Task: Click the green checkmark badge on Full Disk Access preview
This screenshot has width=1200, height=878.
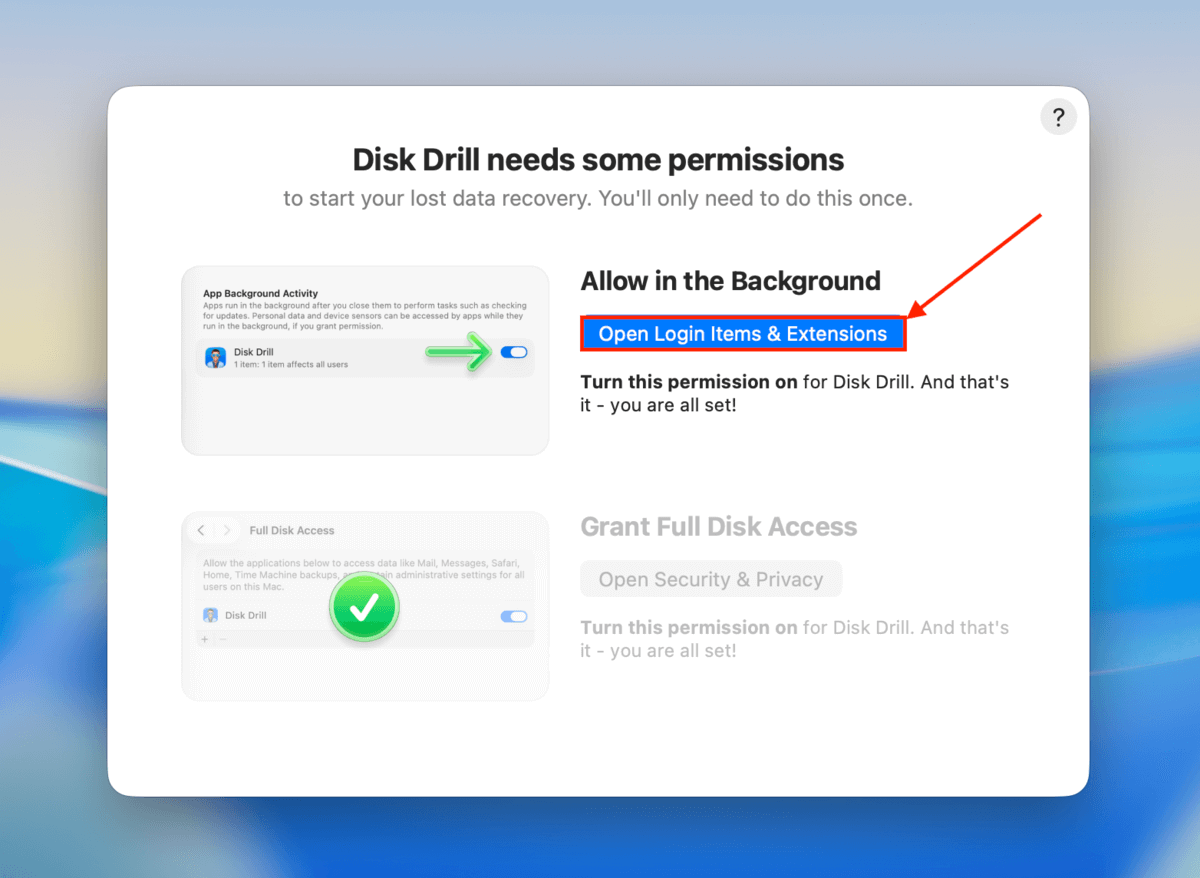Action: [x=364, y=606]
